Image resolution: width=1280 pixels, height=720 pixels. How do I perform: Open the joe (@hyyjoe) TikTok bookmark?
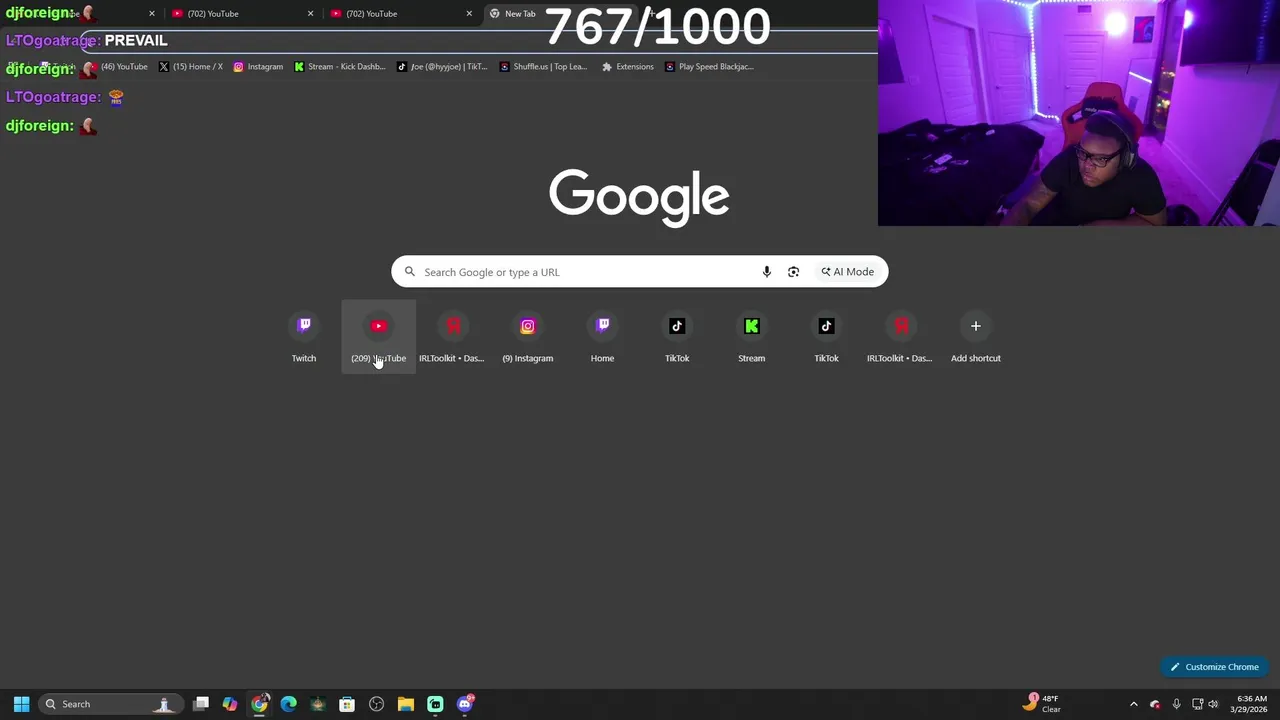tap(442, 67)
